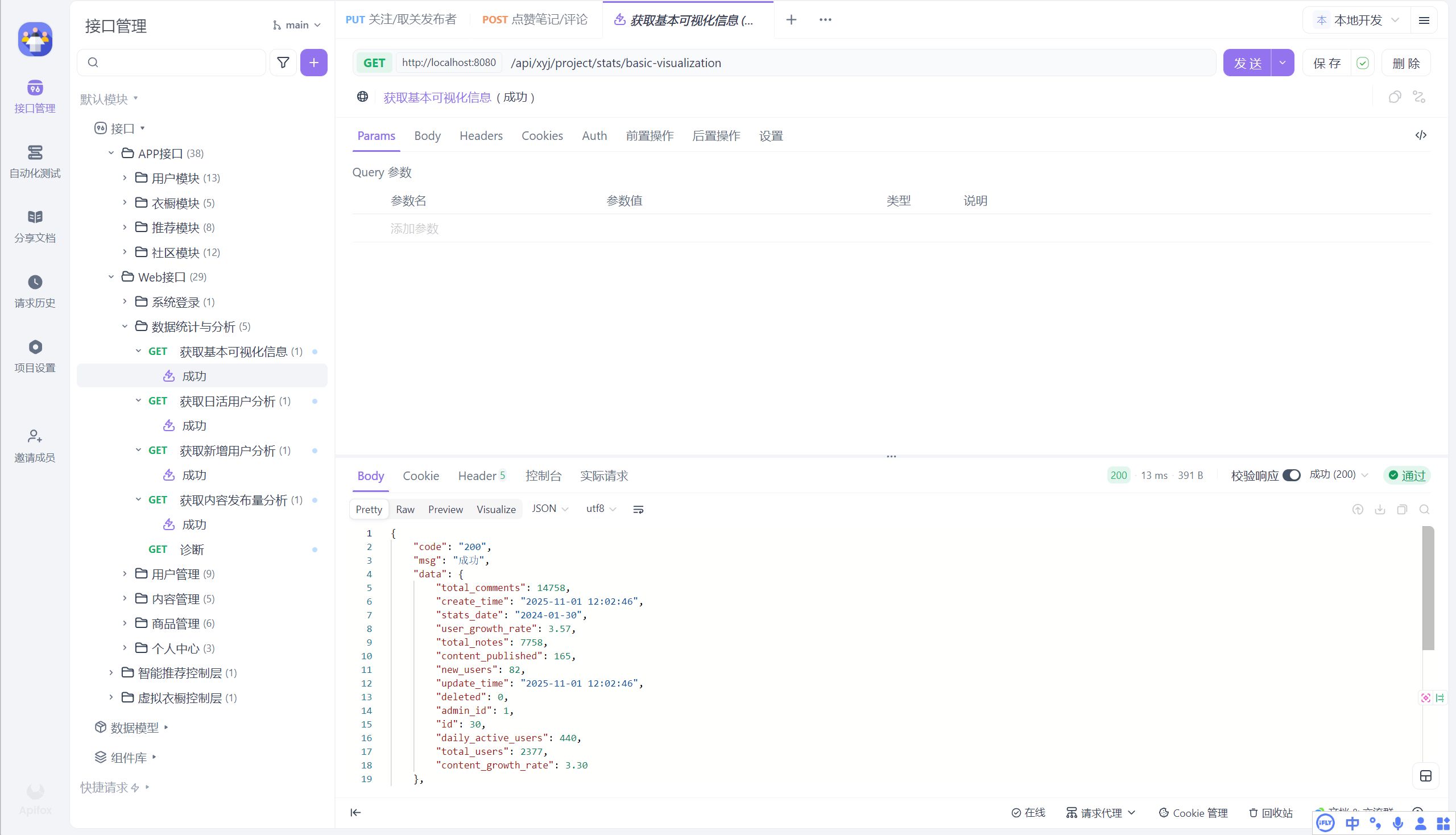Viewport: 1456px width, 835px height.
Task: Click the 发送 send button
Action: coord(1247,63)
